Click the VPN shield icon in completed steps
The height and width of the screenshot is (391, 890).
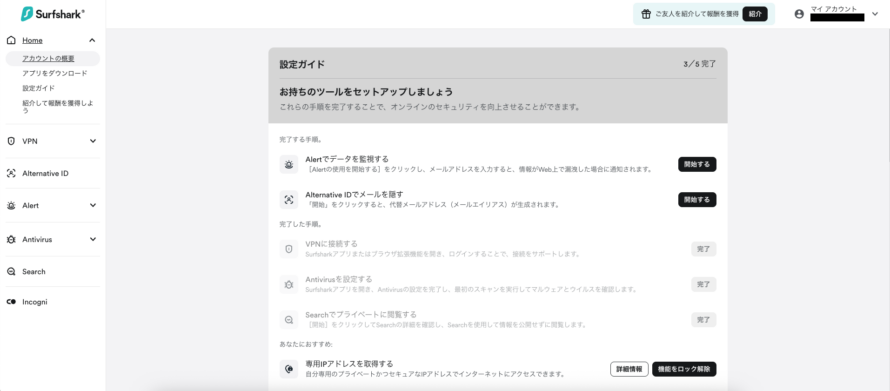click(289, 249)
